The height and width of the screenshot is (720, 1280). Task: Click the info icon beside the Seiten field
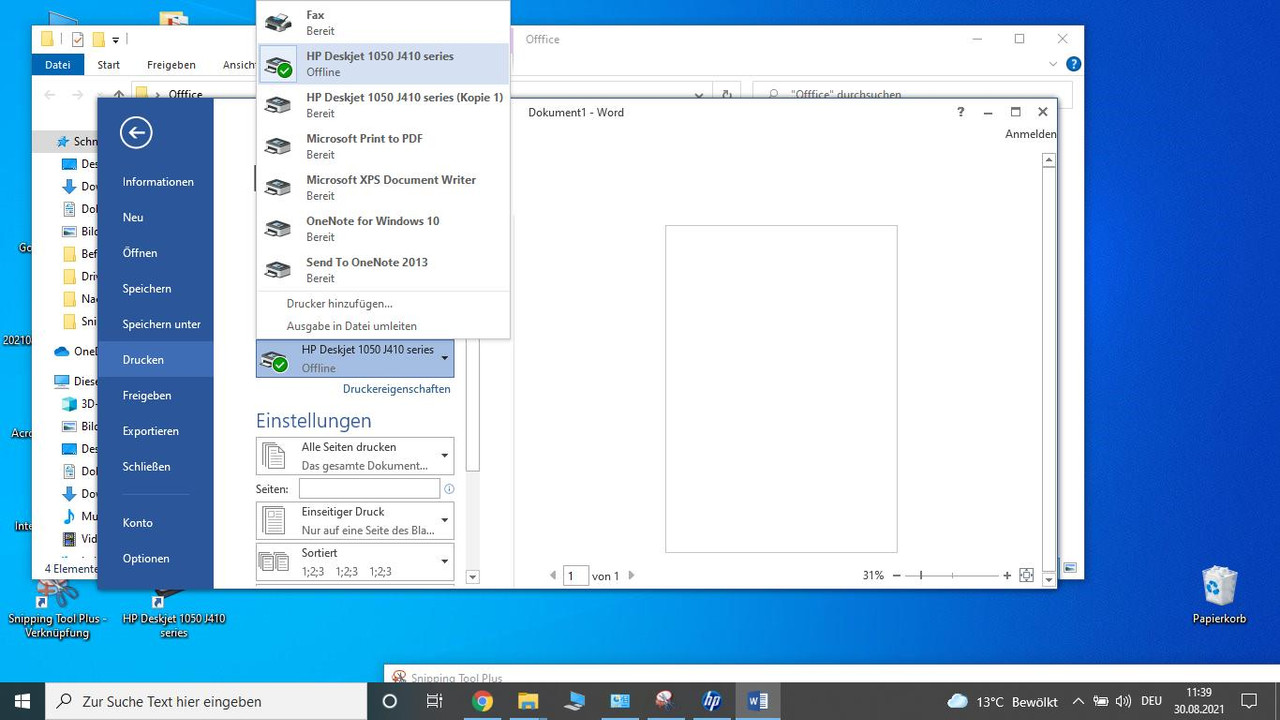click(449, 489)
